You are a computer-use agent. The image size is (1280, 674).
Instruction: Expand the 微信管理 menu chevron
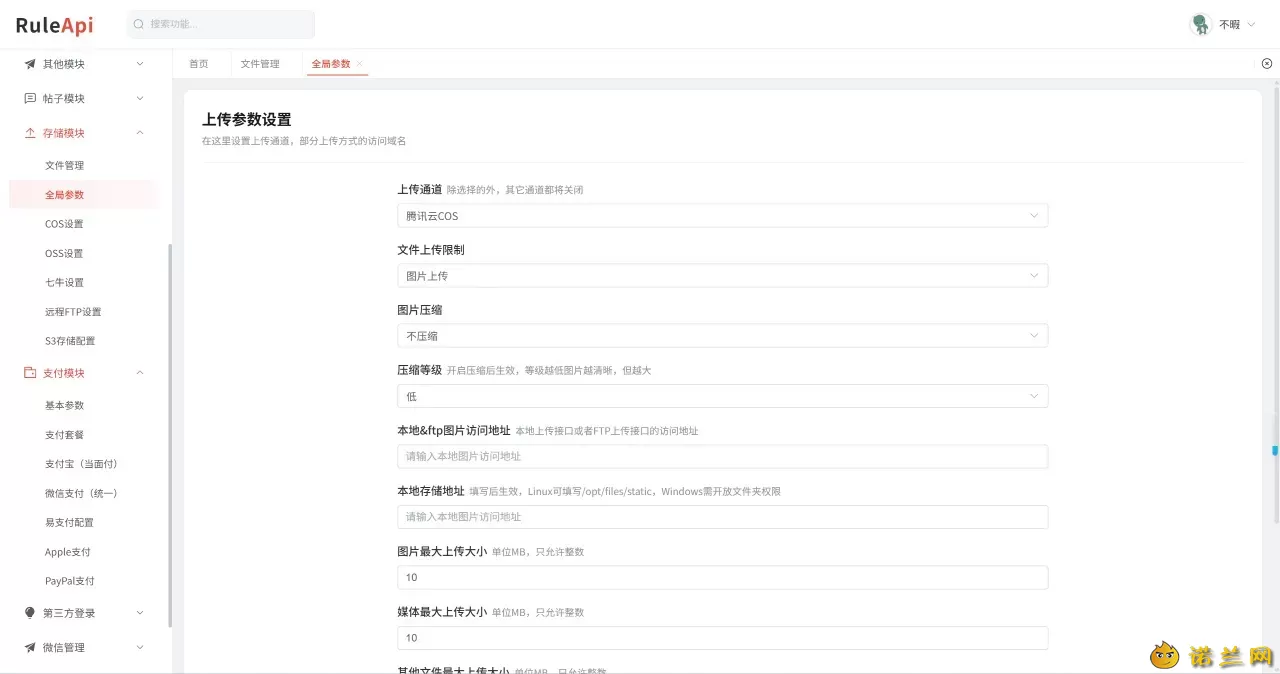[140, 647]
